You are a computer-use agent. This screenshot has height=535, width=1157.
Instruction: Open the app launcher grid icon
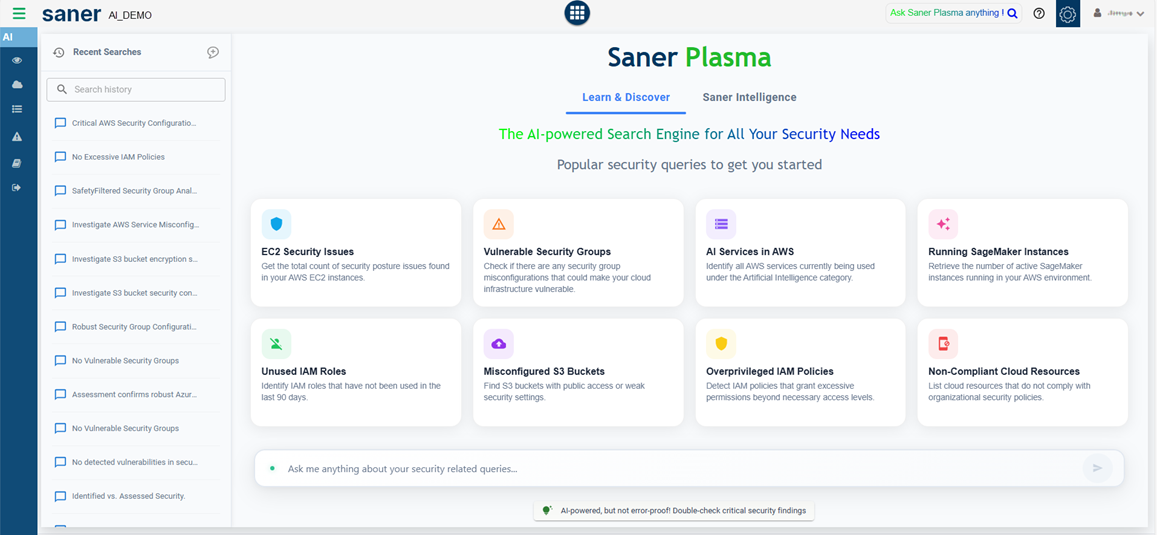(577, 13)
